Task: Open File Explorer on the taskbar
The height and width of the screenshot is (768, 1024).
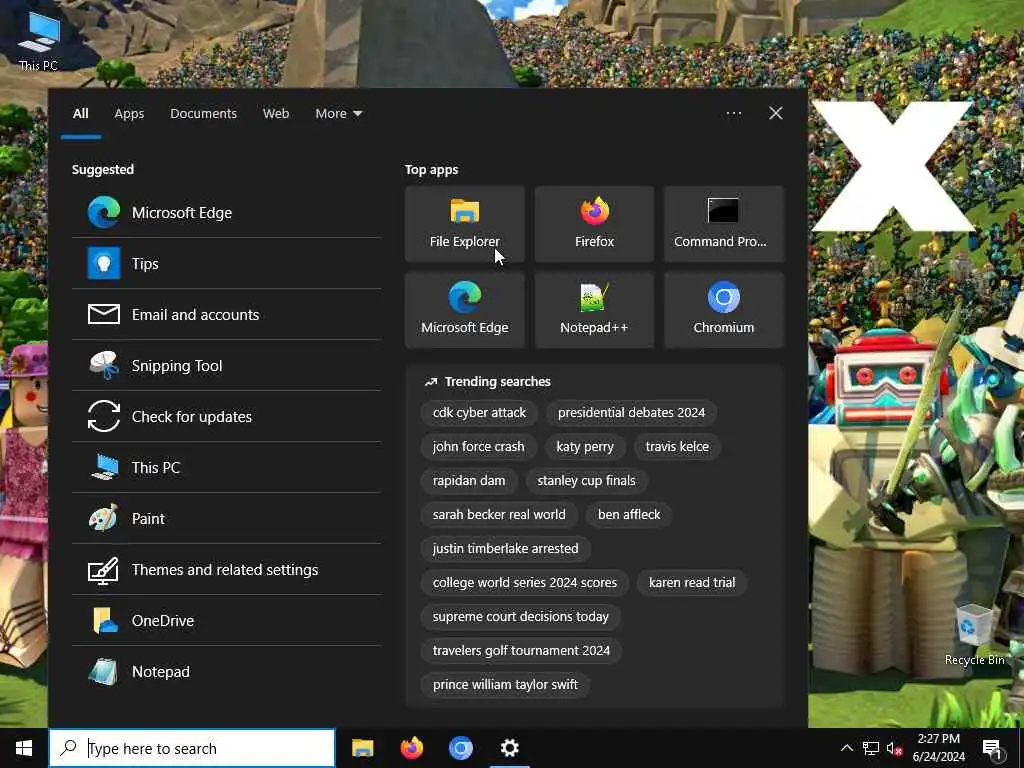Action: 362,748
